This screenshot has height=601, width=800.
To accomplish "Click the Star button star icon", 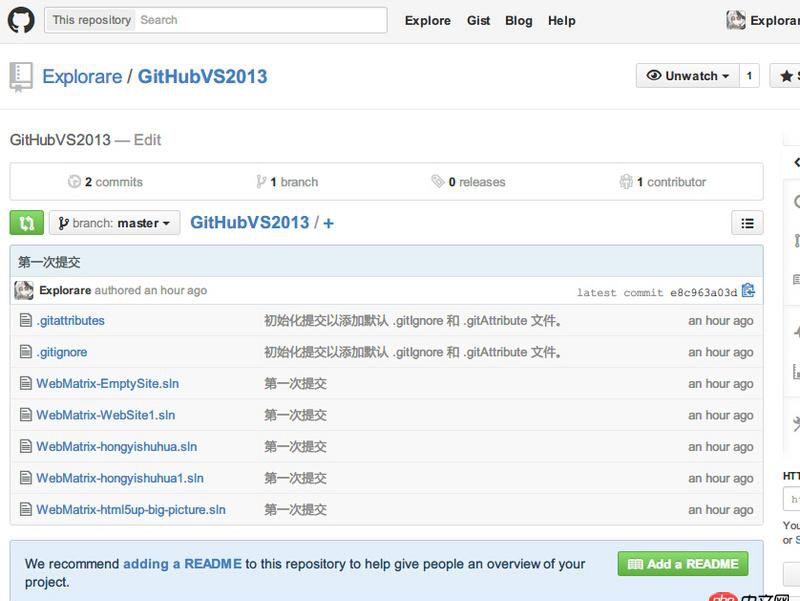I will coord(786,76).
